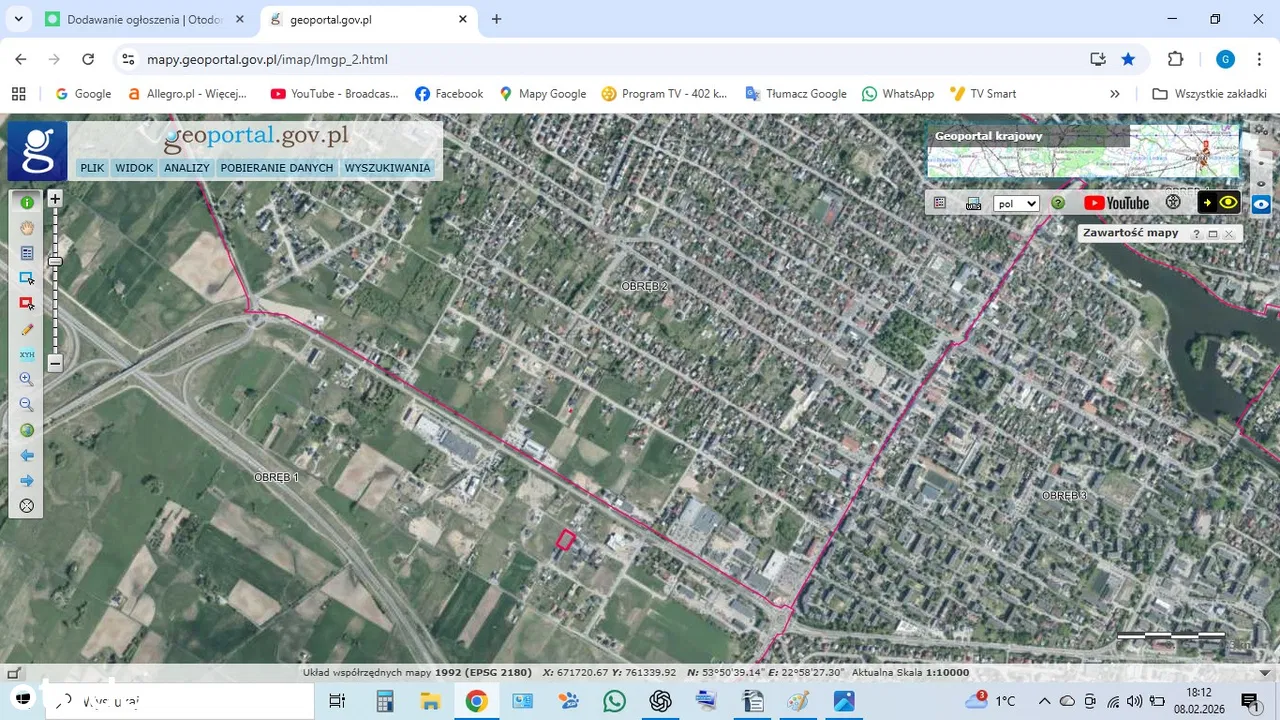Screen dimensions: 1280x720
Task: Expand the POBIERANIE DANYCH menu
Action: [x=277, y=168]
